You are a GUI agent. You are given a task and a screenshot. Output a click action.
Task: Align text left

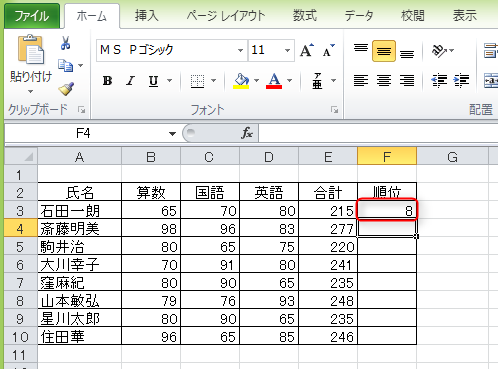(361, 81)
